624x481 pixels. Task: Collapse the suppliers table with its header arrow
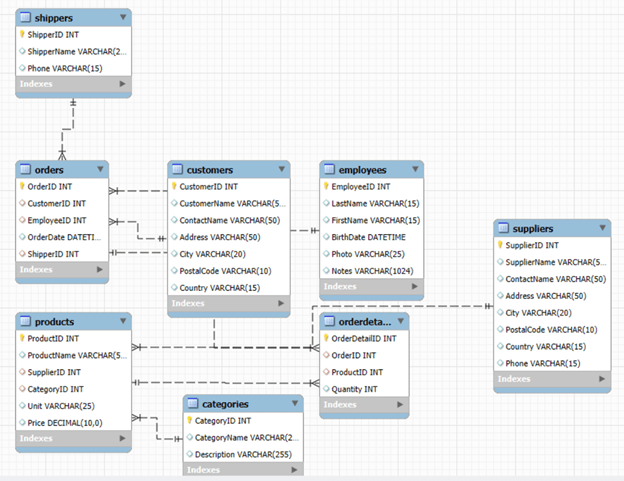click(603, 228)
